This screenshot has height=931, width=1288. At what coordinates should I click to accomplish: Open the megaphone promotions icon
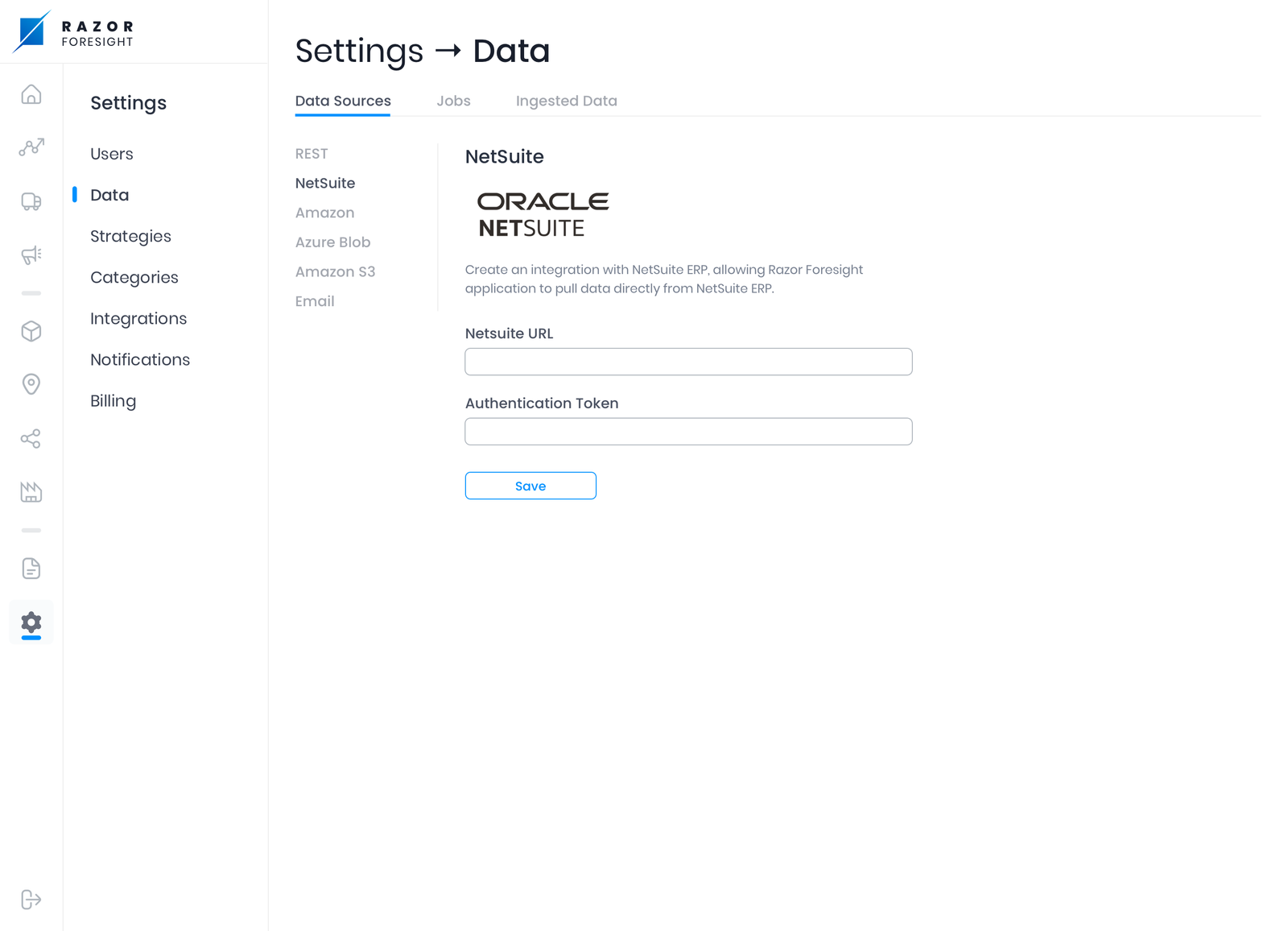[x=31, y=255]
